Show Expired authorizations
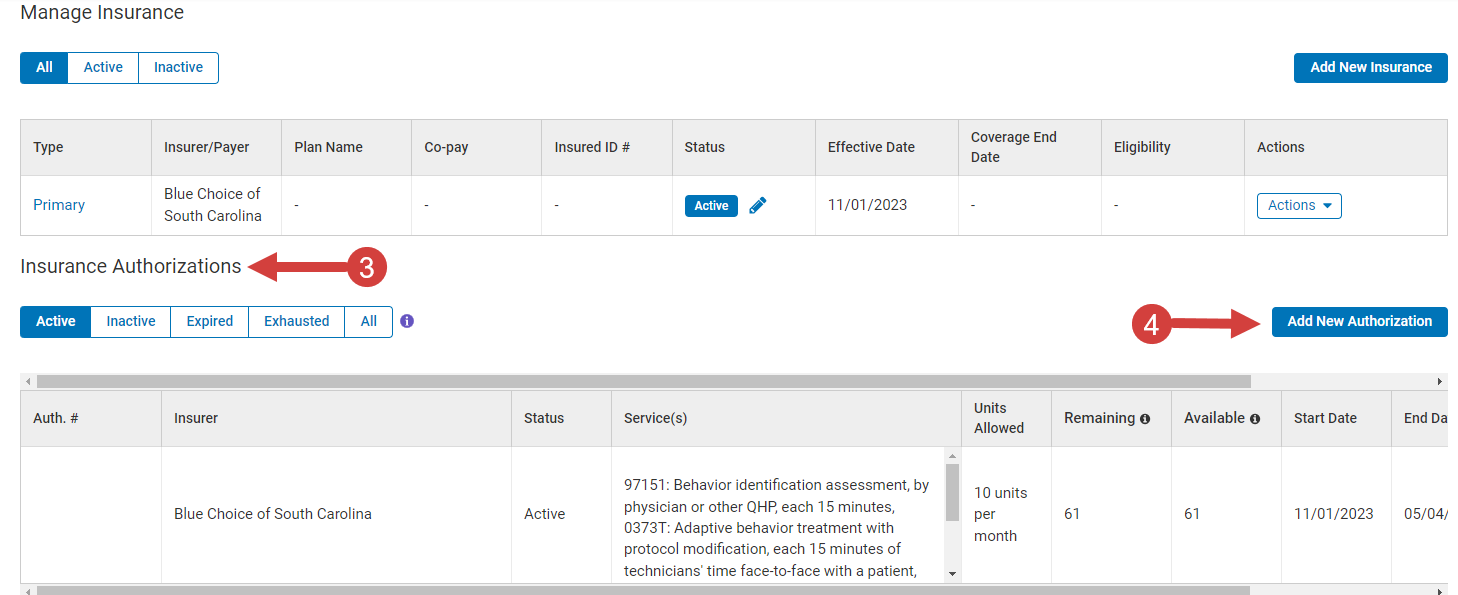 [x=209, y=321]
